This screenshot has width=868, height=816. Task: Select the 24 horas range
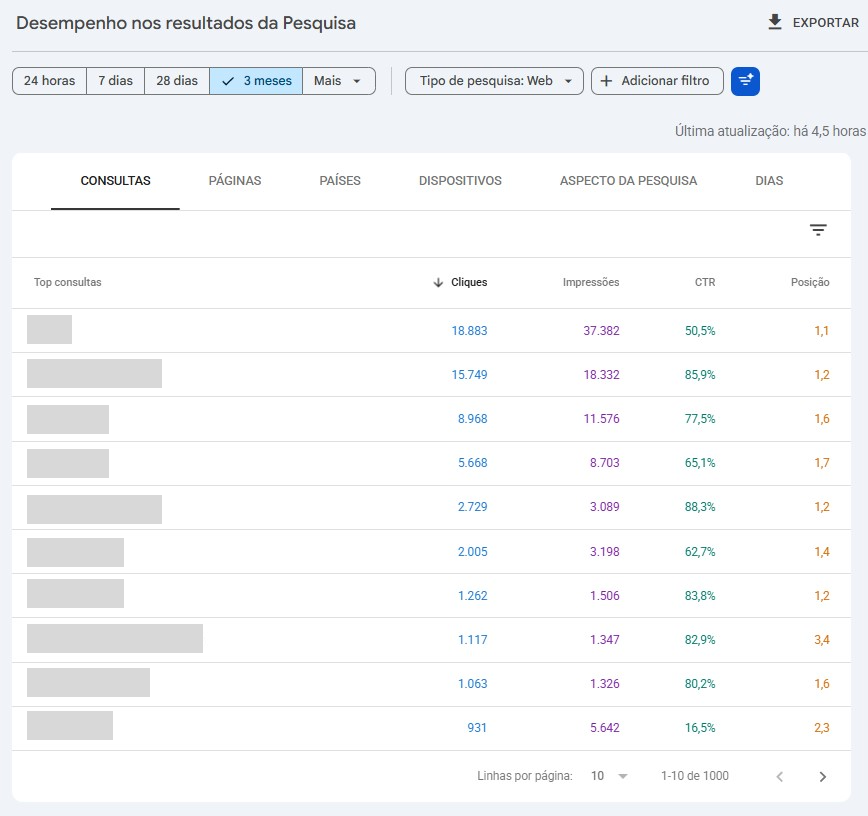tap(49, 81)
